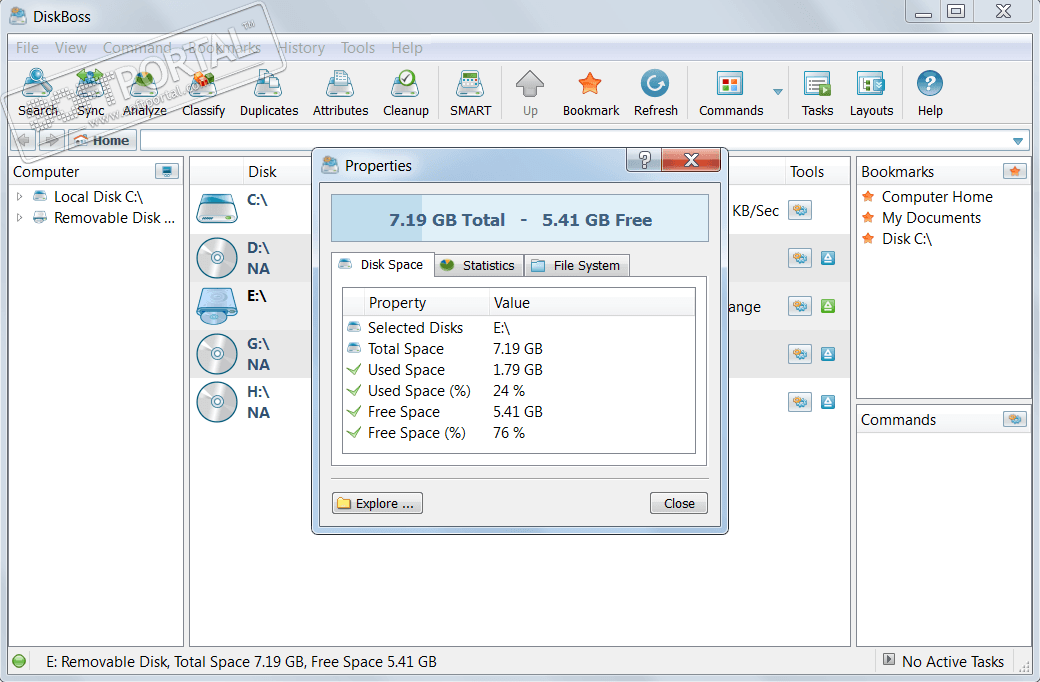Open tools icon for disk H:\

pyautogui.click(x=800, y=401)
